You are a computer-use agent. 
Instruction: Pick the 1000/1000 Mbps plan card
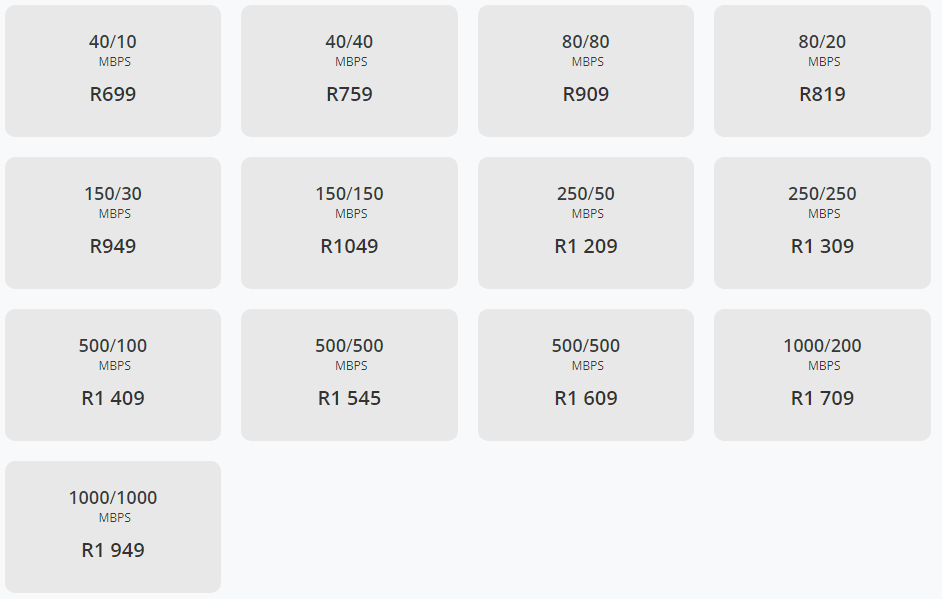coord(113,526)
